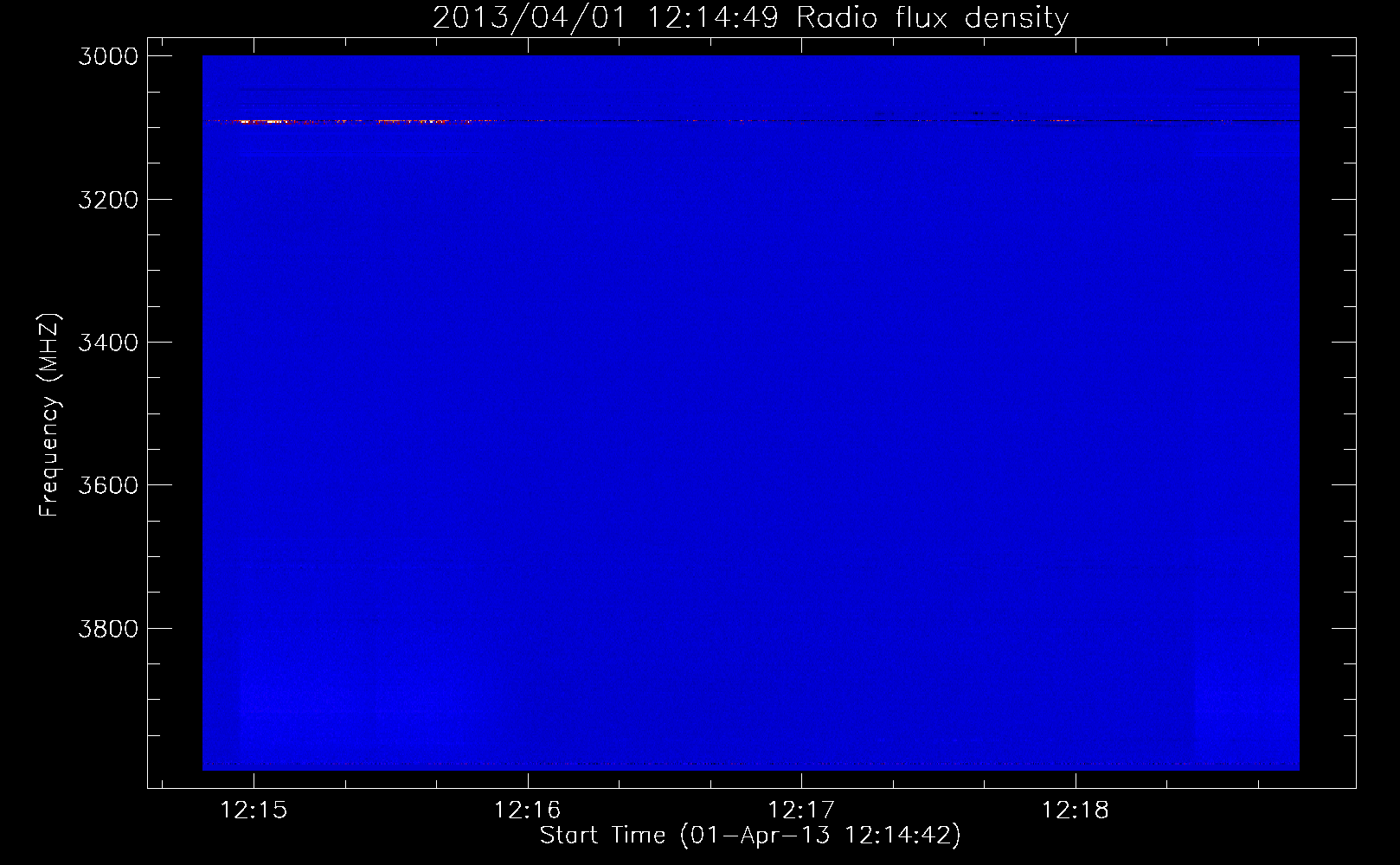Click the 3200 frequency tick label
This screenshot has width=1400, height=865.
108,200
